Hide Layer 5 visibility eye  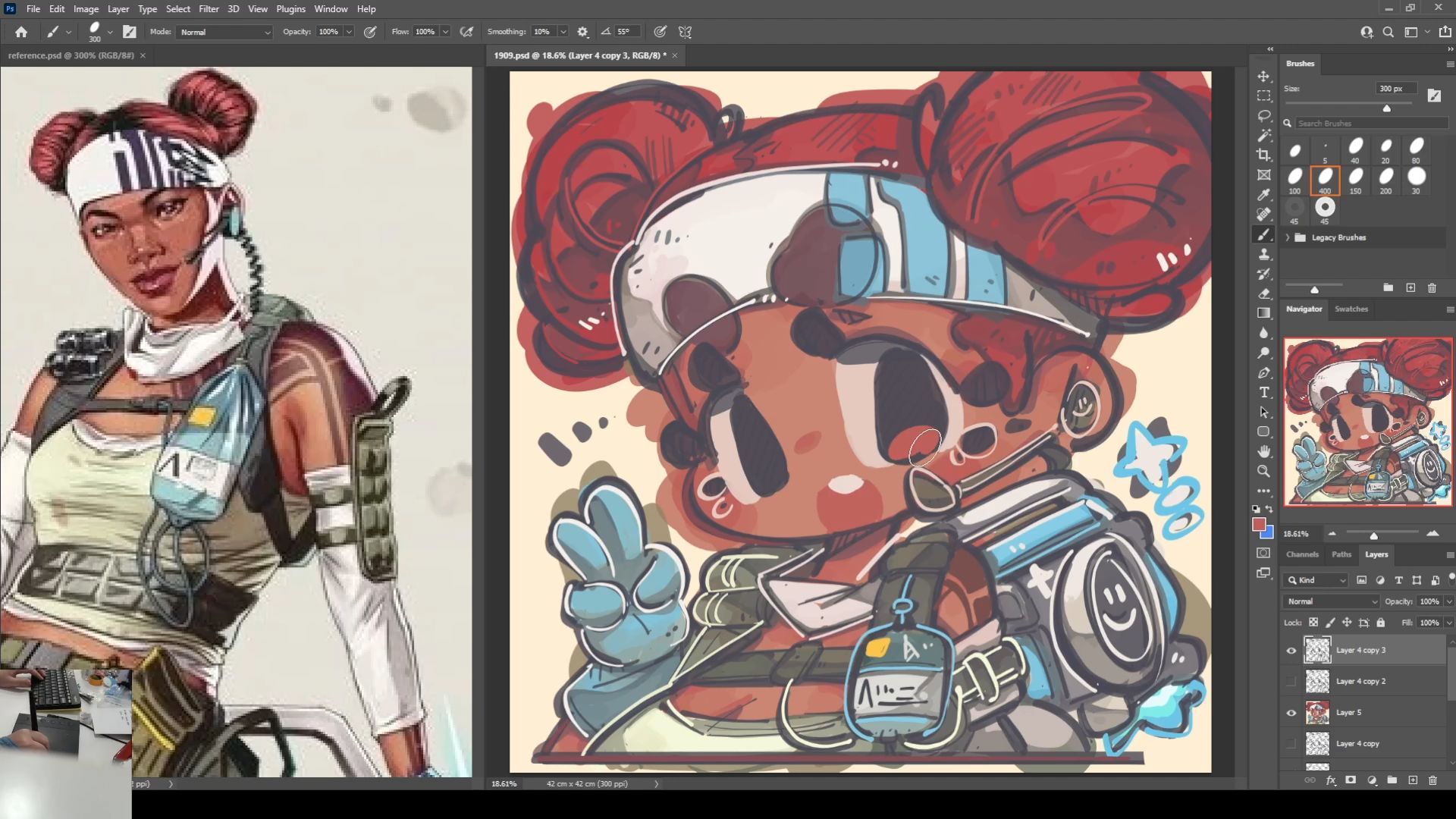coord(1291,713)
